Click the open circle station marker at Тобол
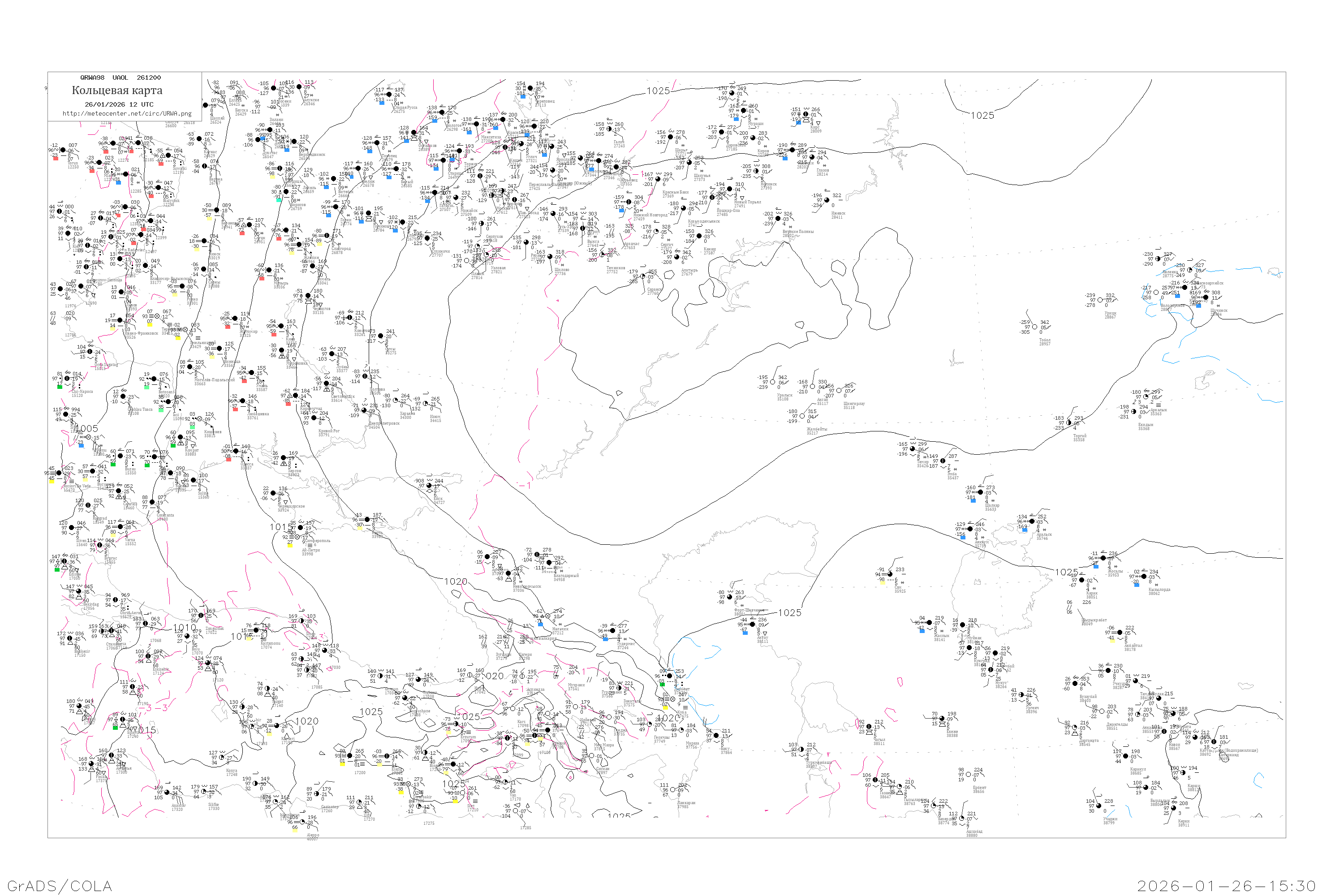The height and width of the screenshot is (896, 1344). (x=1034, y=327)
